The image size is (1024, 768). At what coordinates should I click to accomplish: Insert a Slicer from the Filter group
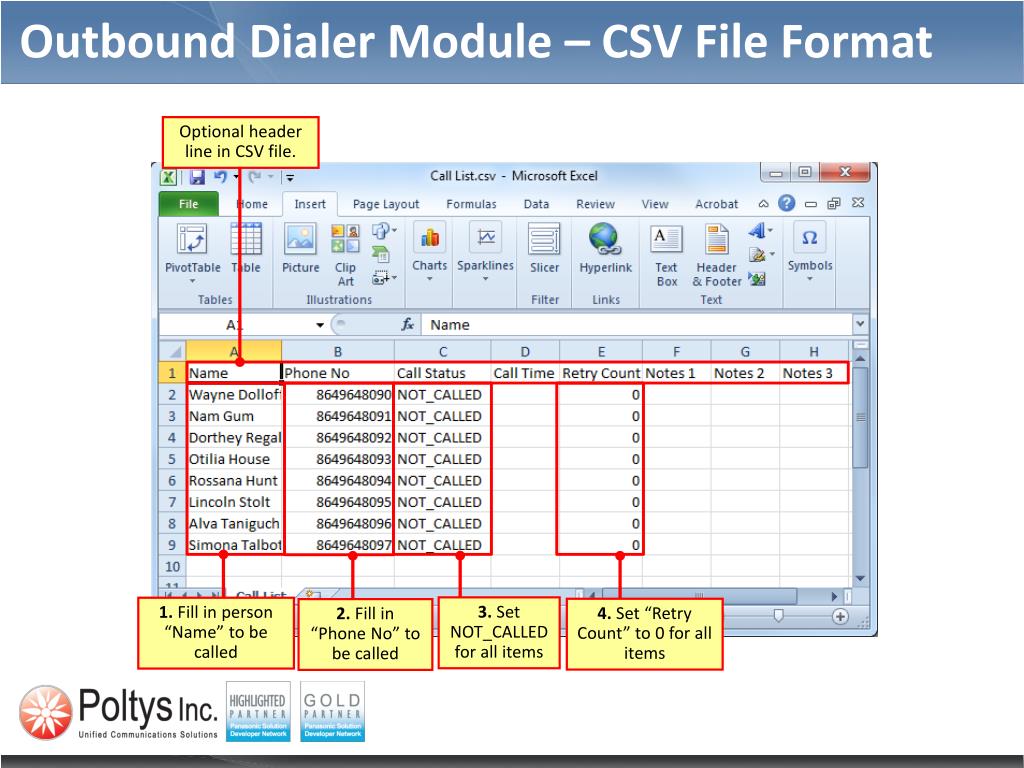pos(544,248)
